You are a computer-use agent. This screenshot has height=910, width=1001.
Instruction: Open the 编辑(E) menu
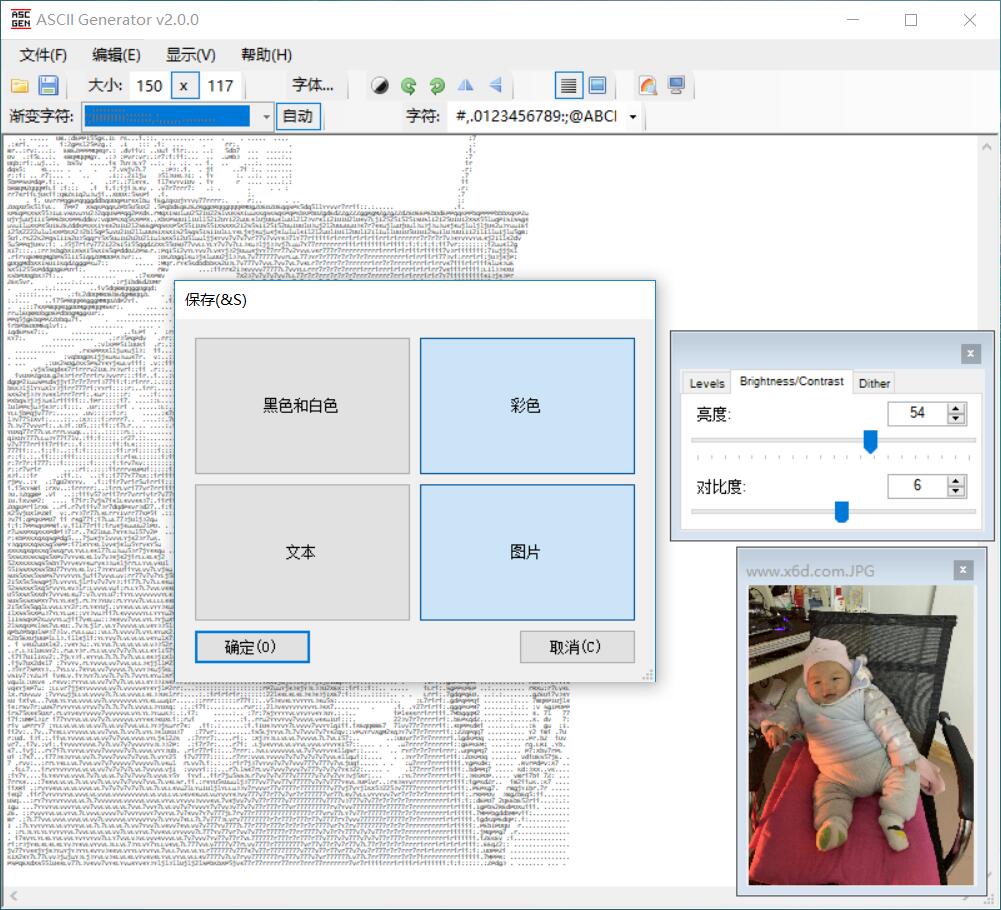pyautogui.click(x=116, y=55)
